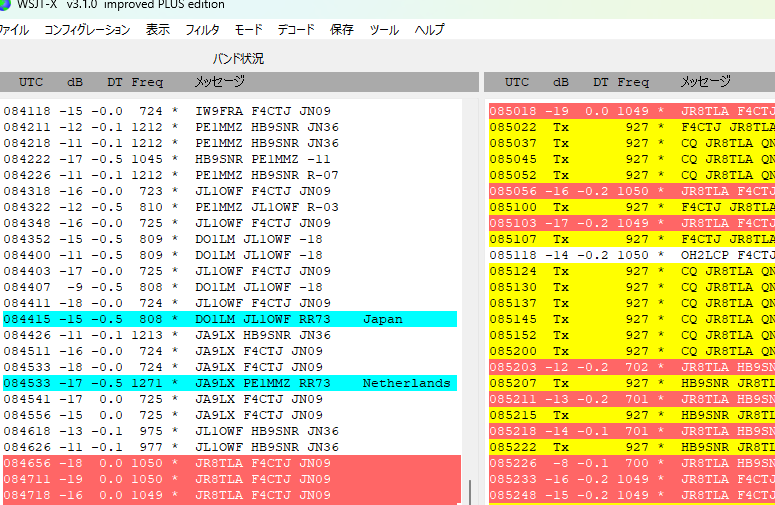Select the 085145 Tx CQ JR8TLA row
This screenshot has height=505, width=775.
[x=632, y=319]
